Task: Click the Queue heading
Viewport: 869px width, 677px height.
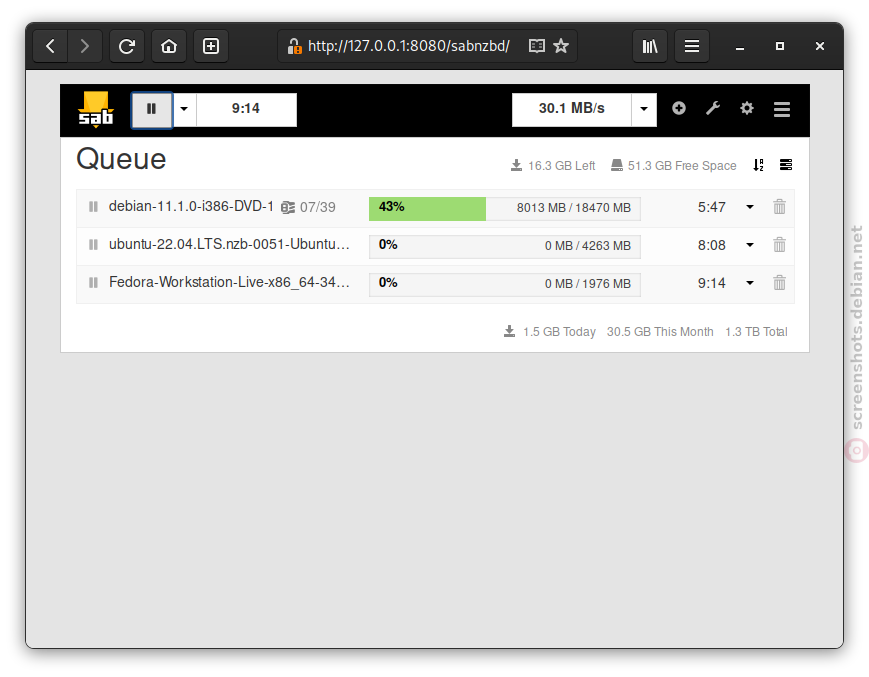Action: [121, 160]
